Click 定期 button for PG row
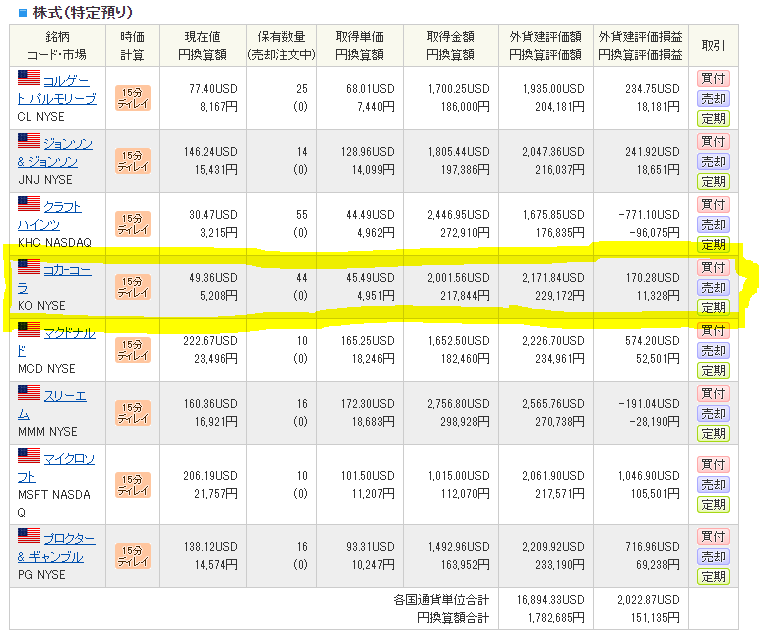Screen dimensions: 759x637 click(x=713, y=576)
